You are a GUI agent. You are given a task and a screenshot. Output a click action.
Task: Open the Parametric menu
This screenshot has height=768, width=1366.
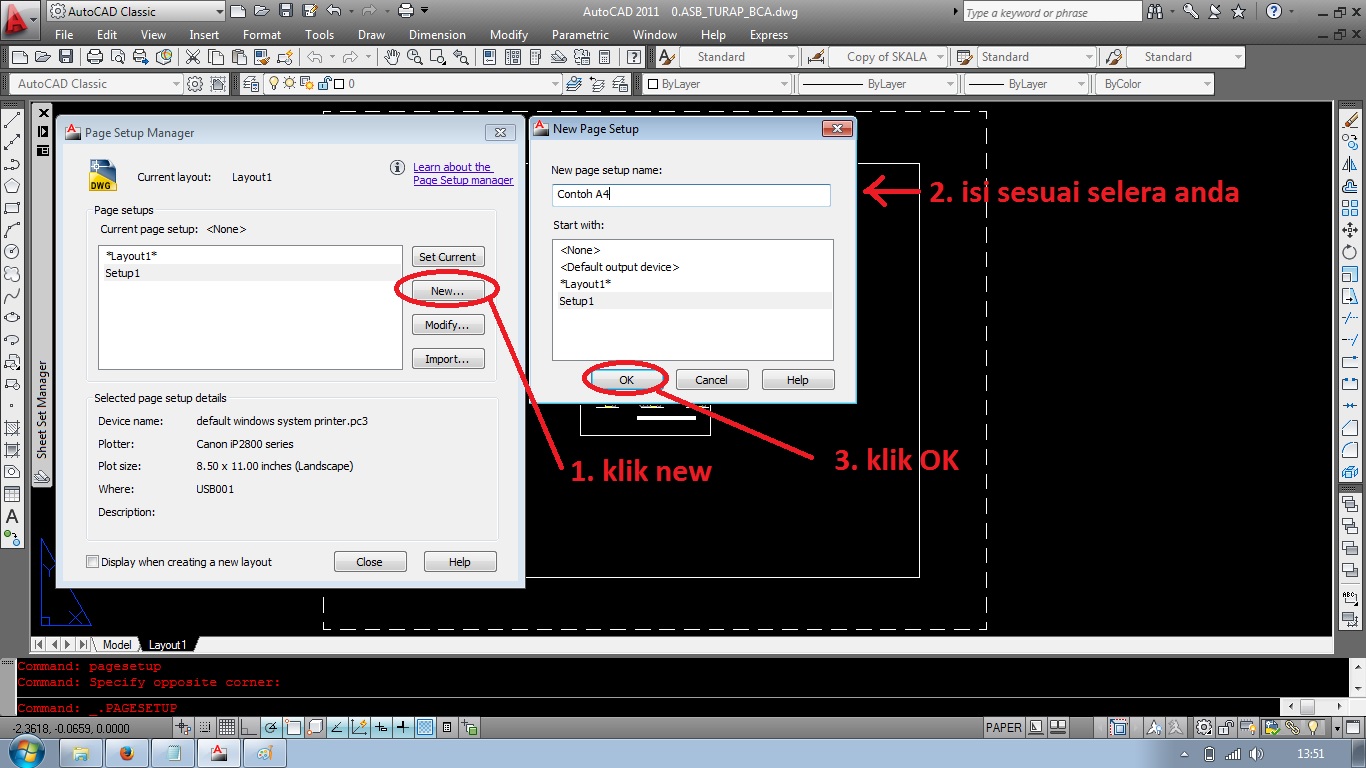pos(579,35)
